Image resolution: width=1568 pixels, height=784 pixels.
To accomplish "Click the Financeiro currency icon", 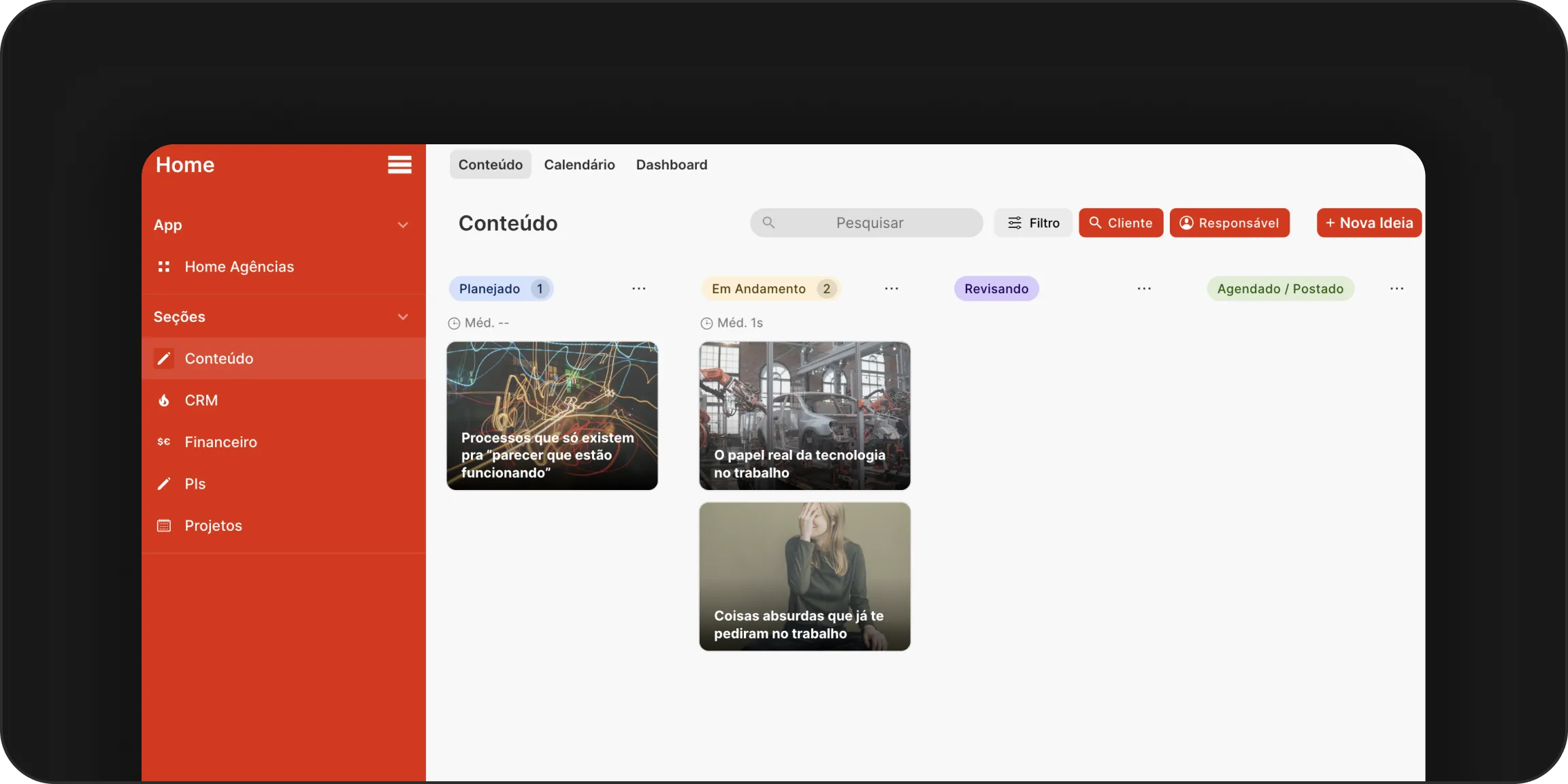I will tap(163, 442).
